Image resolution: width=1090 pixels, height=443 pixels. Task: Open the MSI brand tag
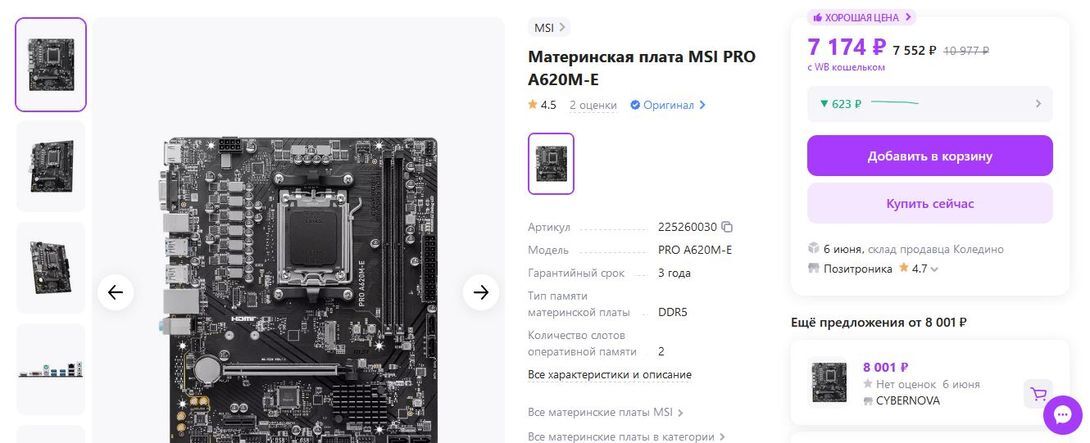pyautogui.click(x=548, y=28)
